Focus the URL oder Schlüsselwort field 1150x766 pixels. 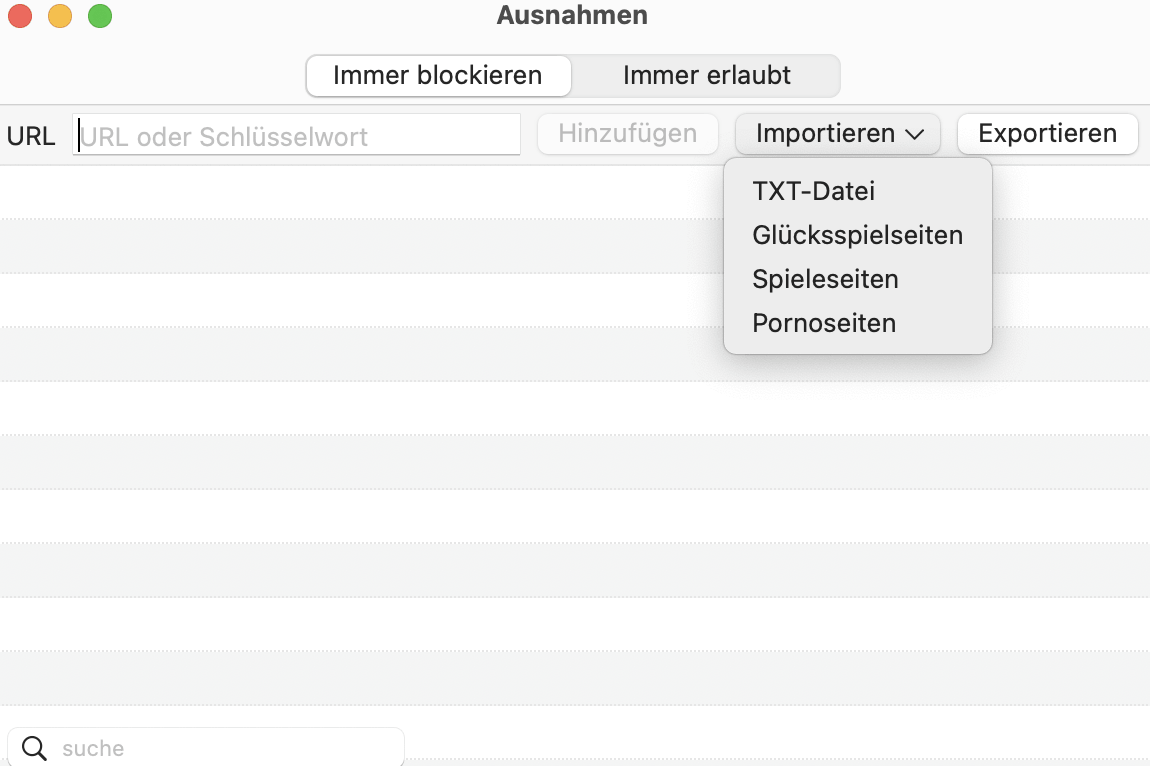pyautogui.click(x=296, y=134)
